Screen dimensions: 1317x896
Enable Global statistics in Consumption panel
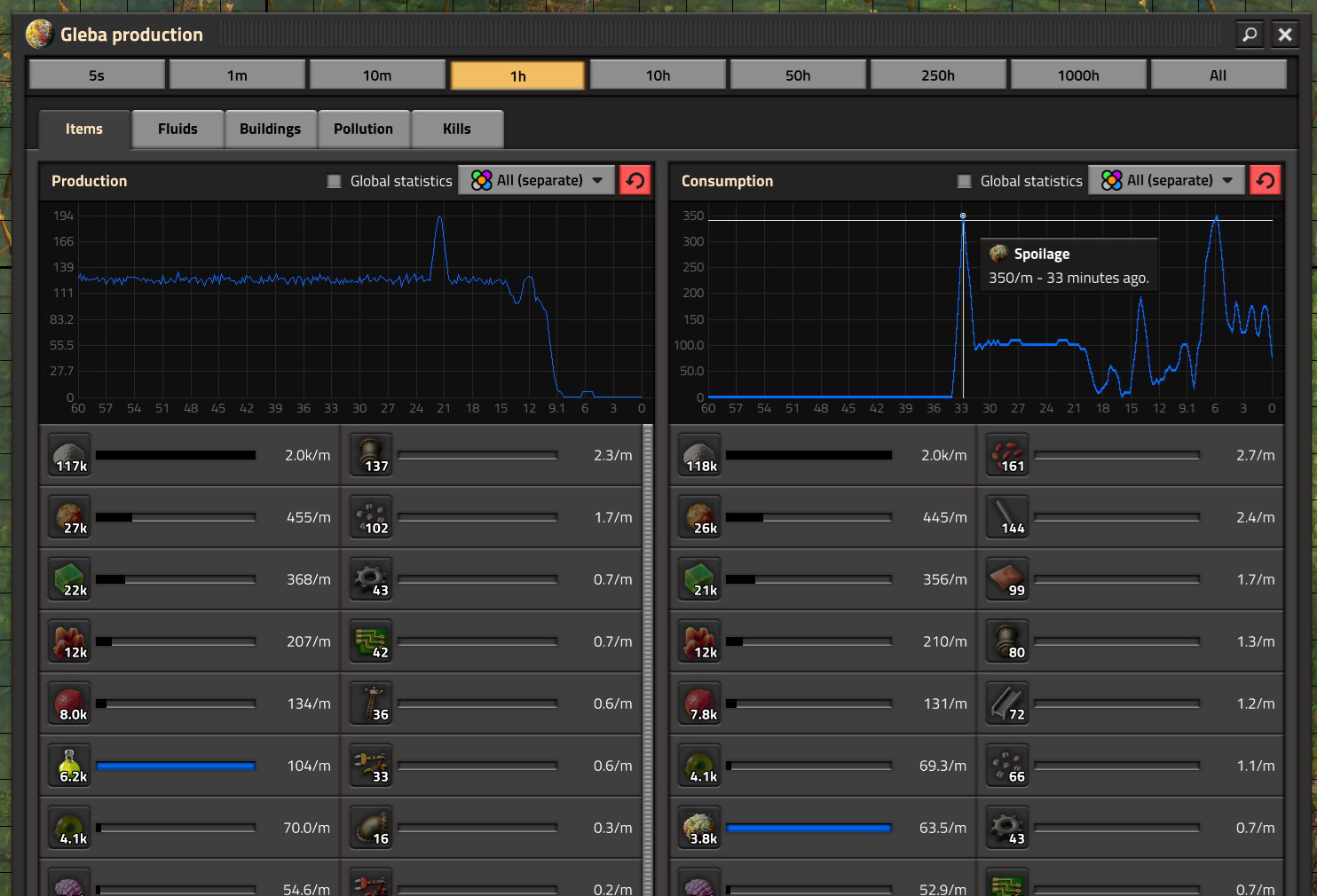[964, 181]
